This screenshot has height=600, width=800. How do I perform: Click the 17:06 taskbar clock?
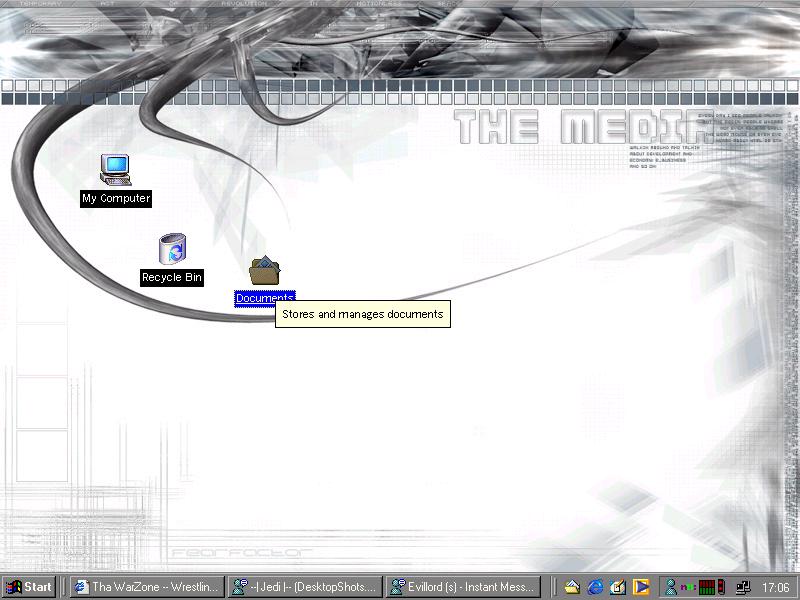coord(776,587)
